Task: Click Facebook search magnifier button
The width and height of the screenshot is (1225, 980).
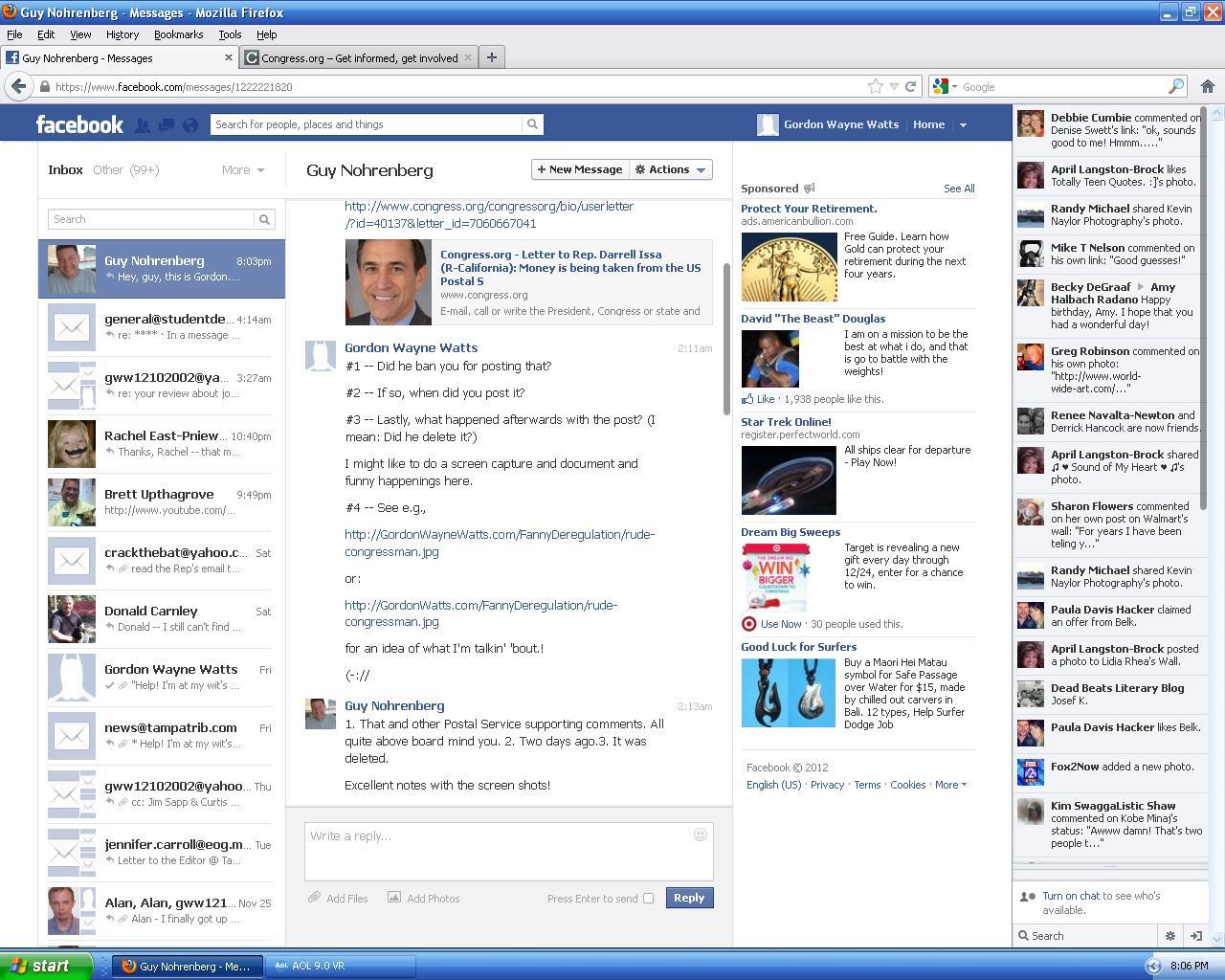Action: [x=532, y=124]
